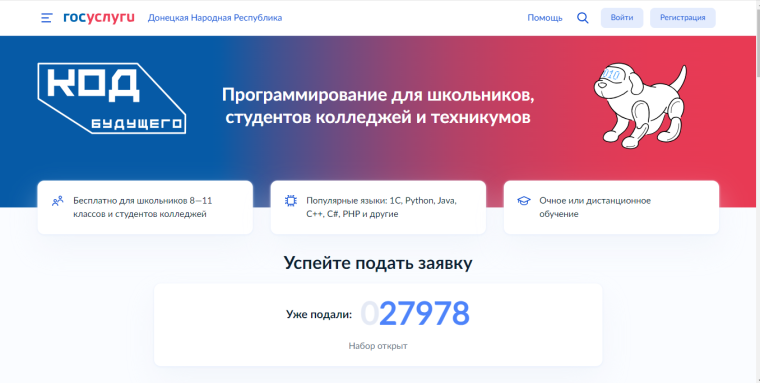Open the hamburger menu icon
The width and height of the screenshot is (760, 383).
coord(47,18)
